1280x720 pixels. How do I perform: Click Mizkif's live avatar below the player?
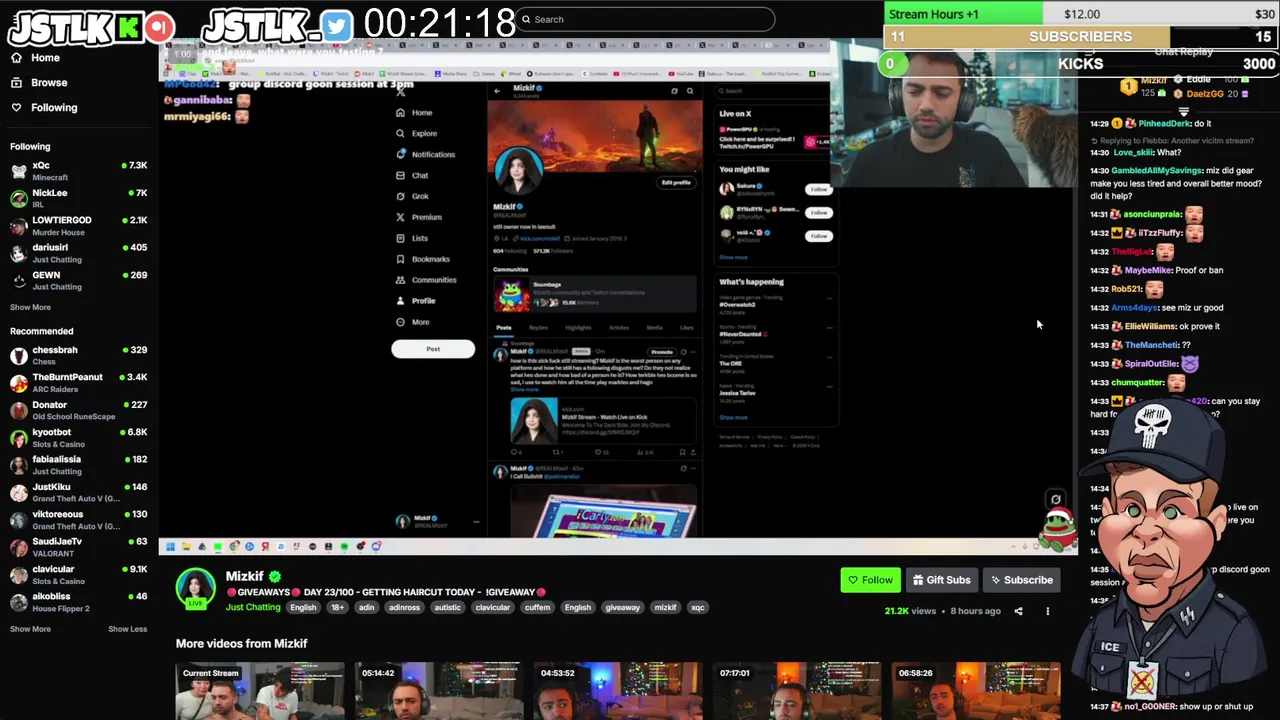pos(195,588)
